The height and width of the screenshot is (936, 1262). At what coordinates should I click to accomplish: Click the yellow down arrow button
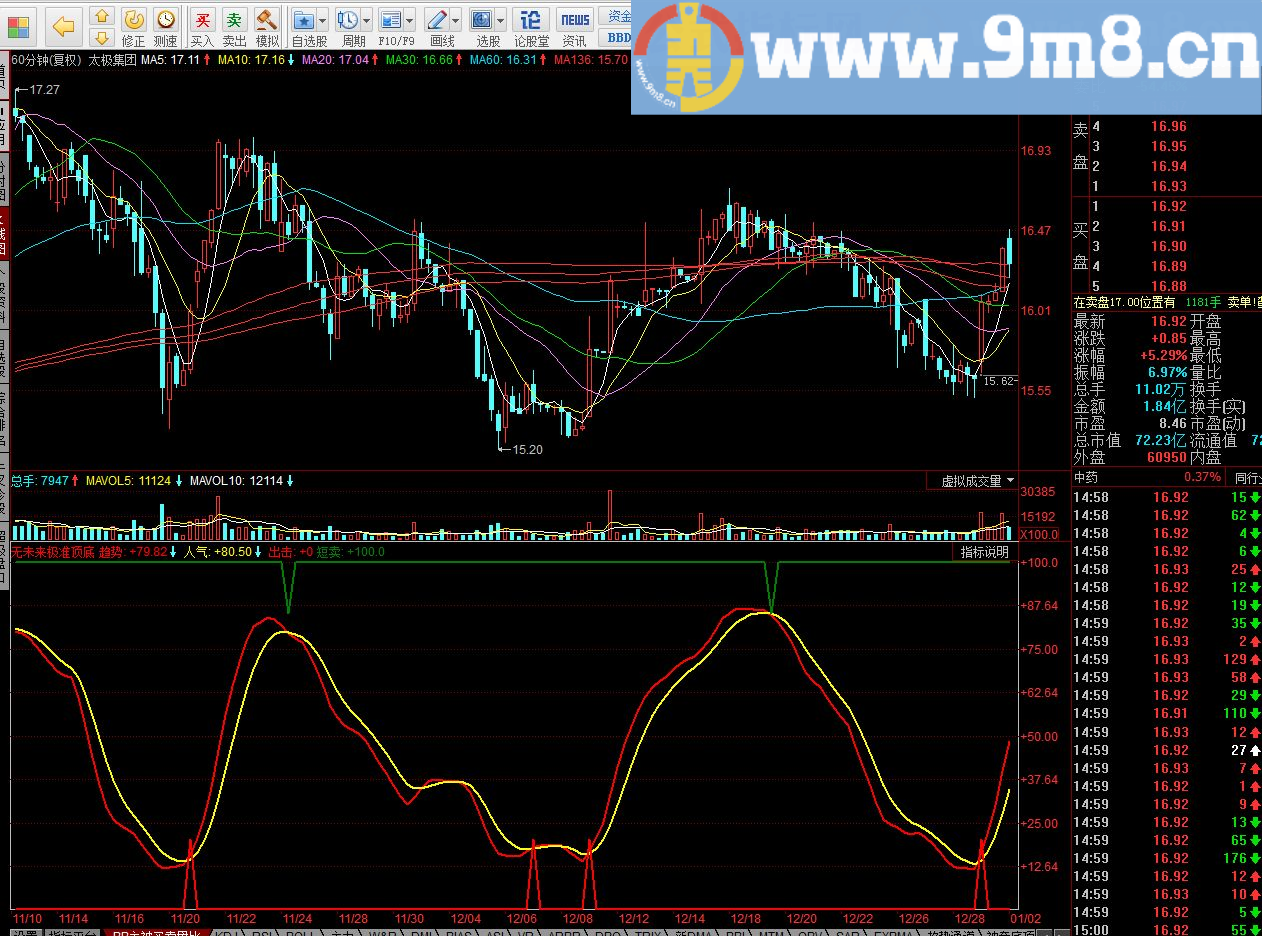101,38
